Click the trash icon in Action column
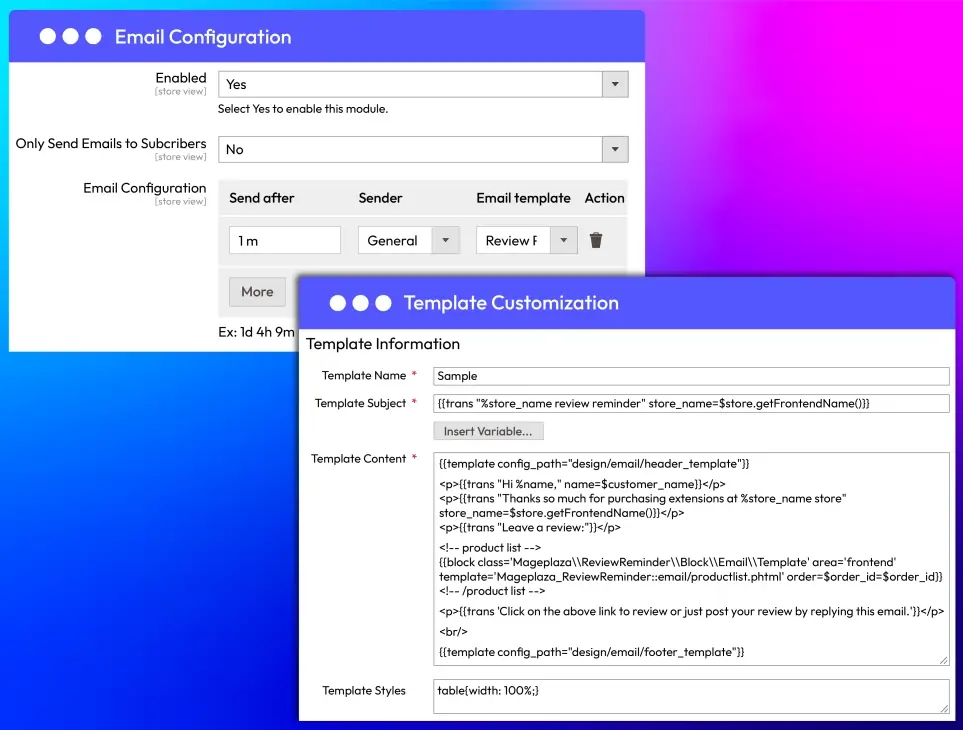 pyautogui.click(x=596, y=240)
